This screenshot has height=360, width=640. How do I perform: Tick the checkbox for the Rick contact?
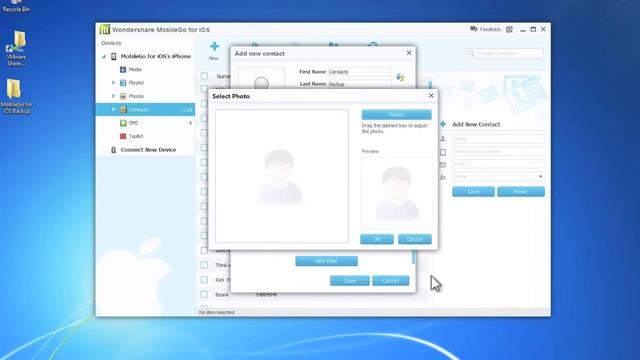tap(204, 280)
